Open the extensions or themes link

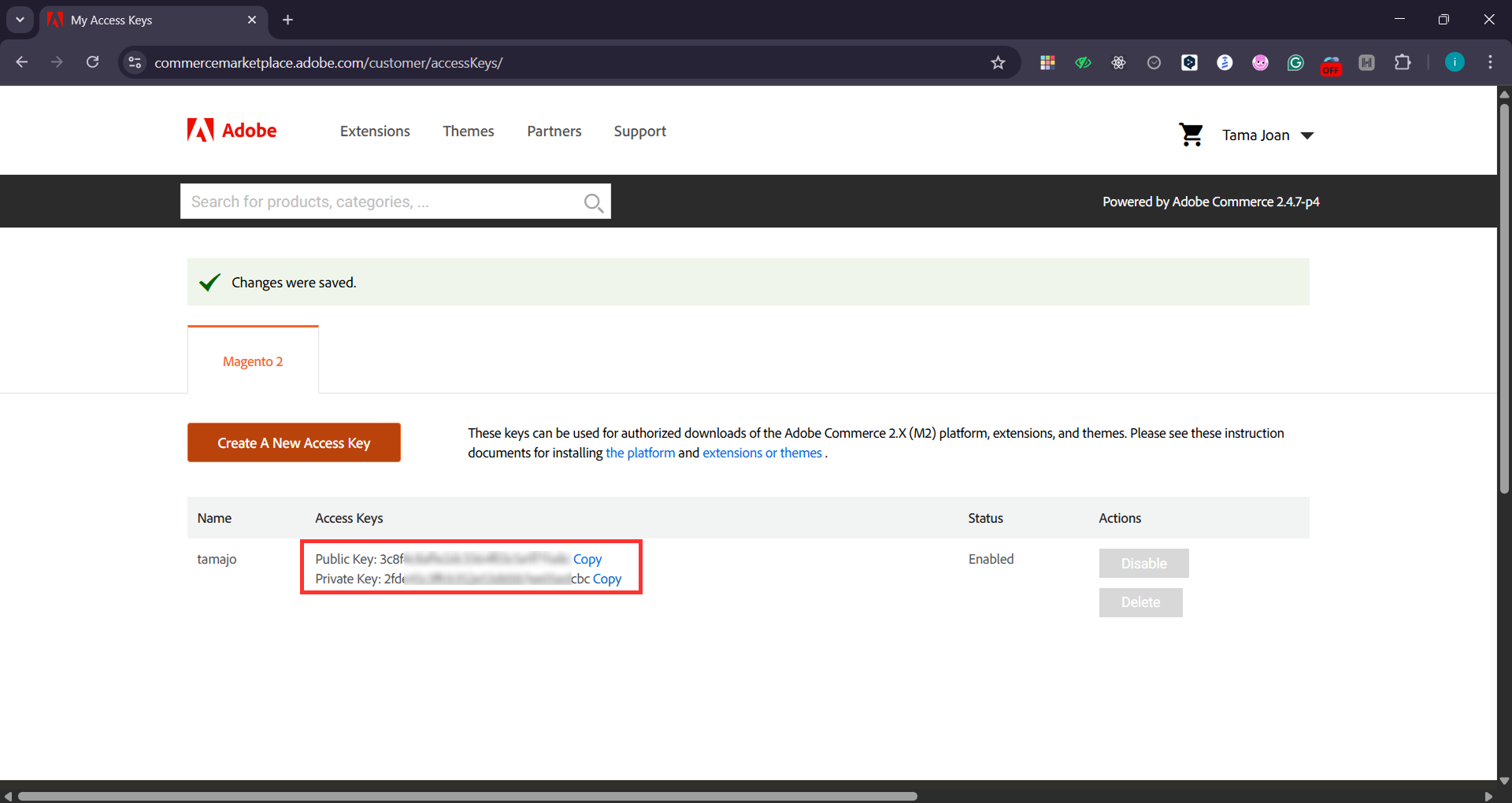[762, 453]
